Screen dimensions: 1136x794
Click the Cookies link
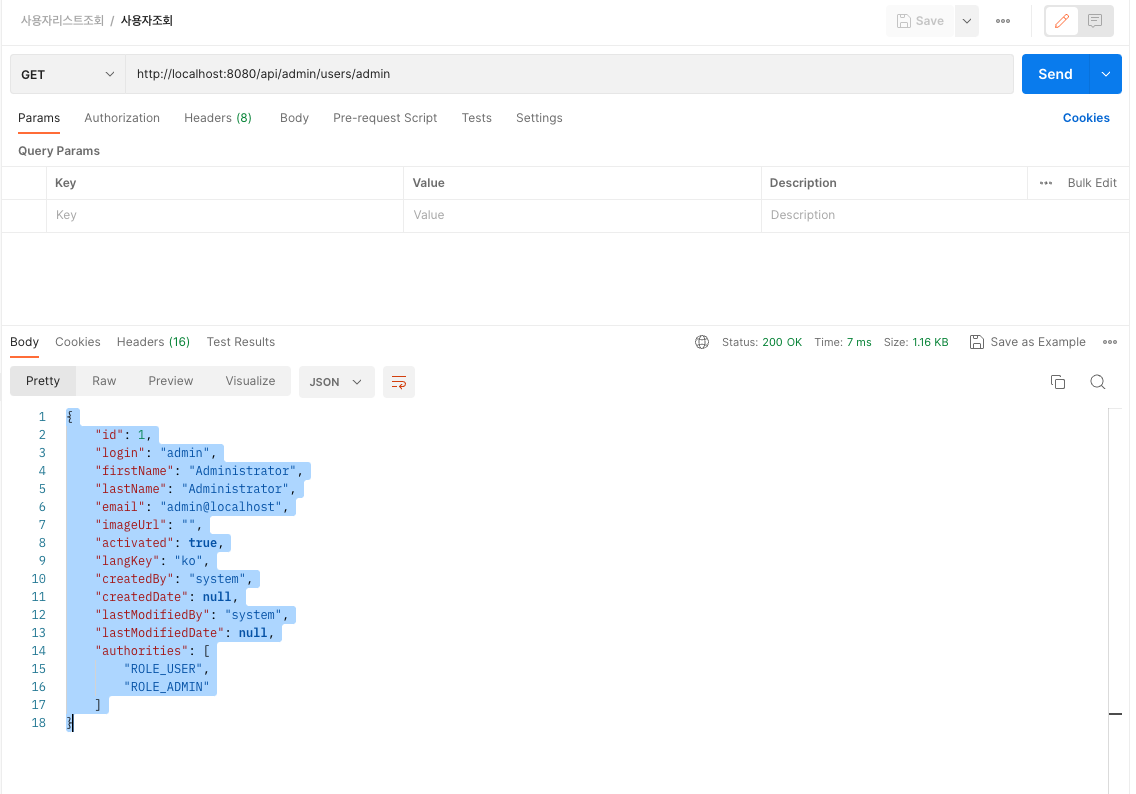point(1085,118)
